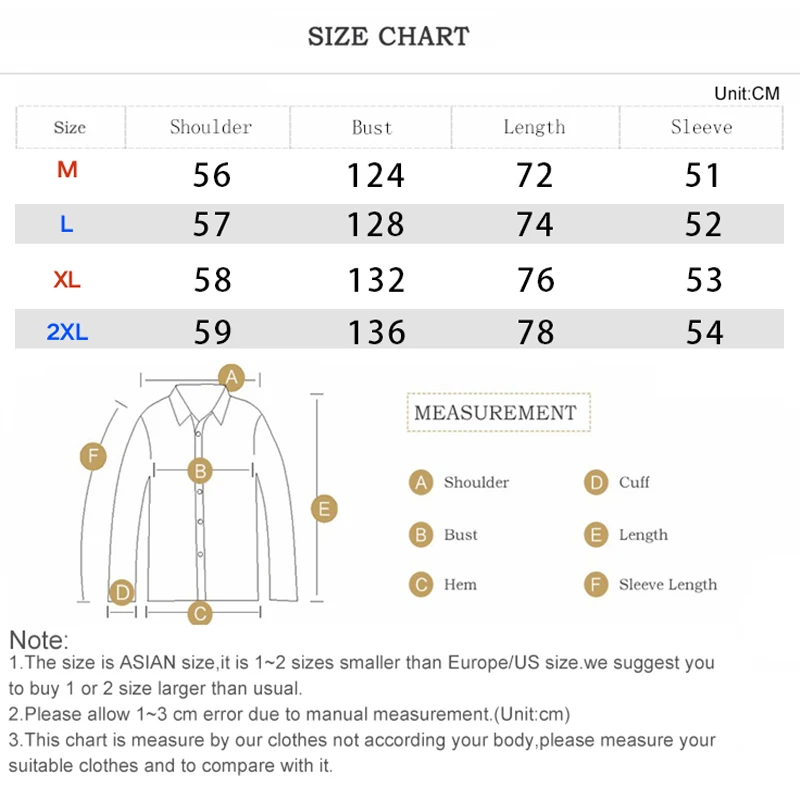This screenshot has height=800, width=800.
Task: Select the Shoulder column header
Action: coord(210,127)
